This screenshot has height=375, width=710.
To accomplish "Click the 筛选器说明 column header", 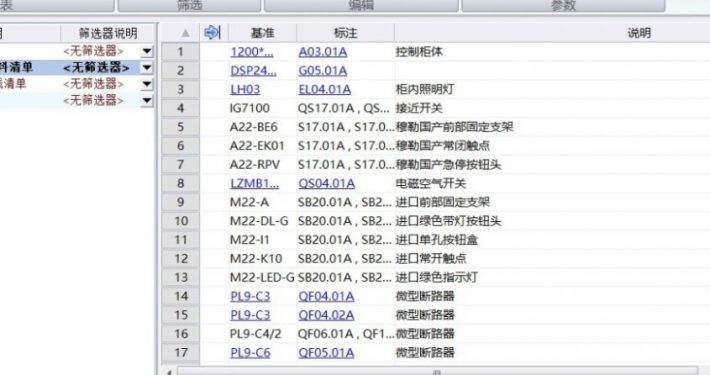I will [108, 33].
